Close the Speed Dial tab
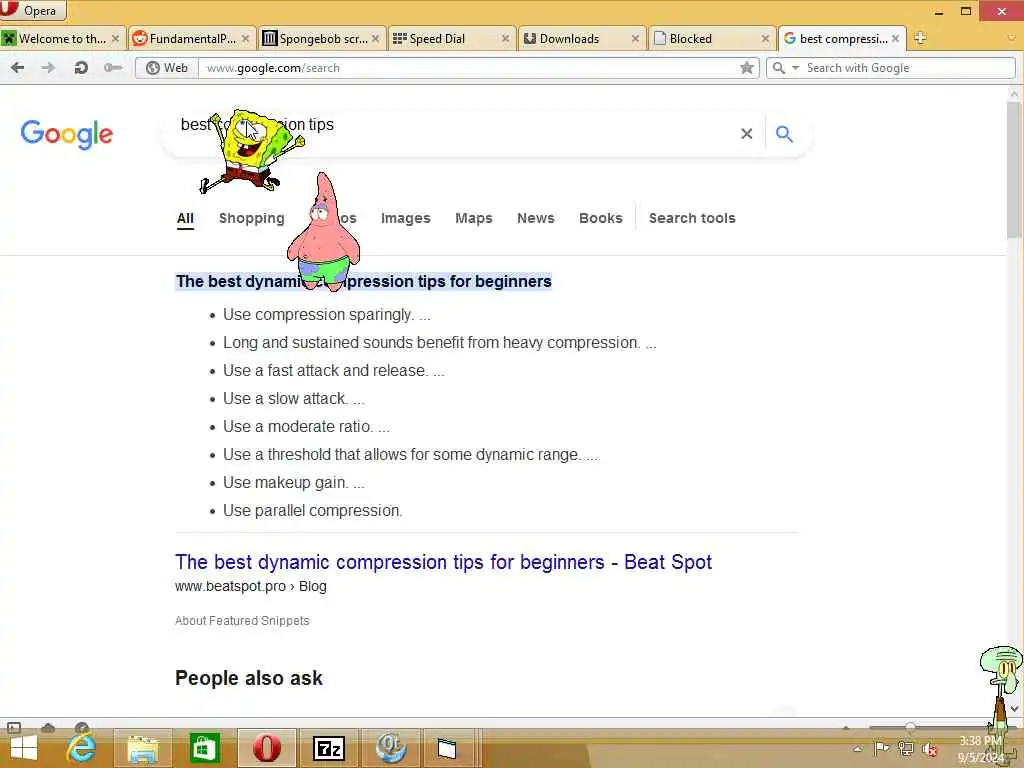This screenshot has width=1024, height=768. pyautogui.click(x=505, y=39)
